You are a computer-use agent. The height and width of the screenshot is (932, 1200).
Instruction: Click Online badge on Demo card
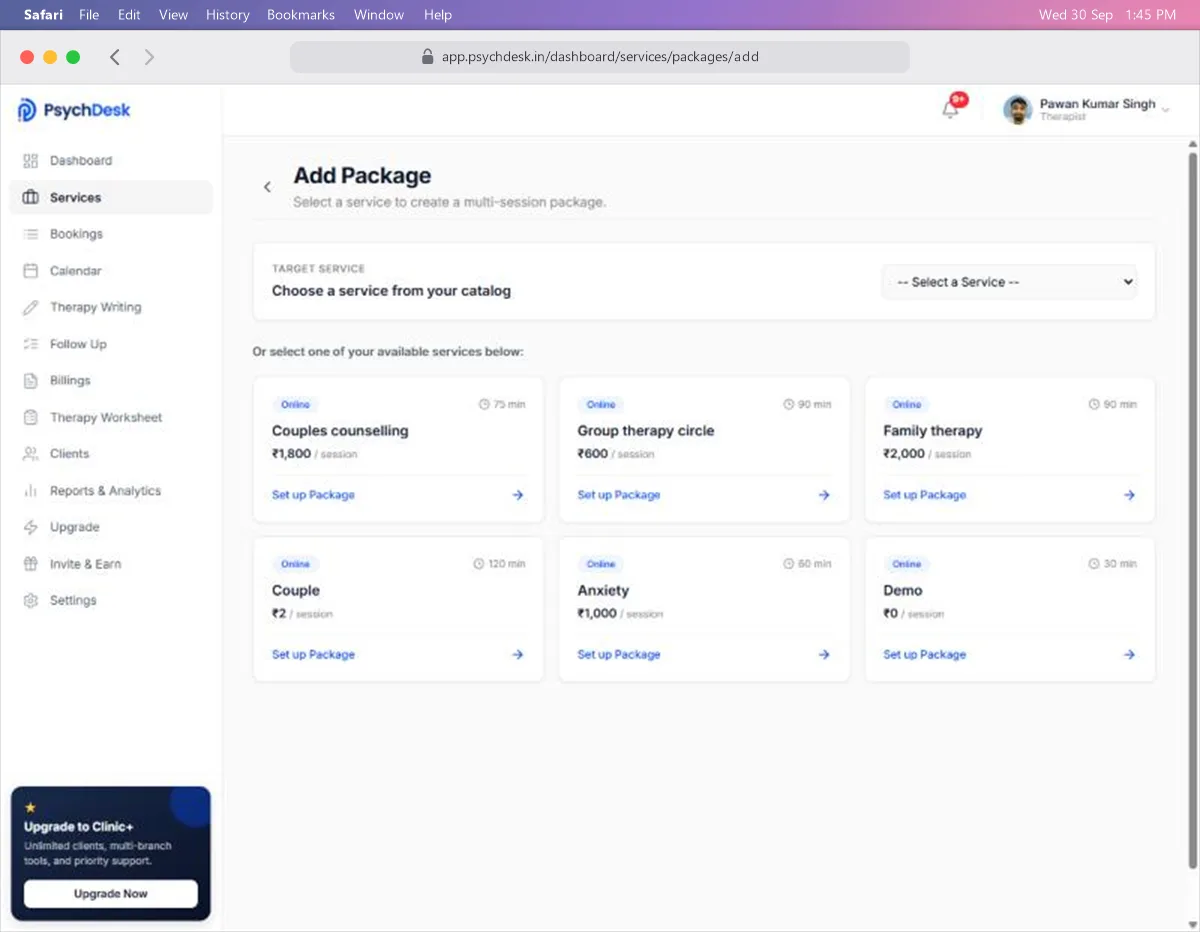coord(907,564)
